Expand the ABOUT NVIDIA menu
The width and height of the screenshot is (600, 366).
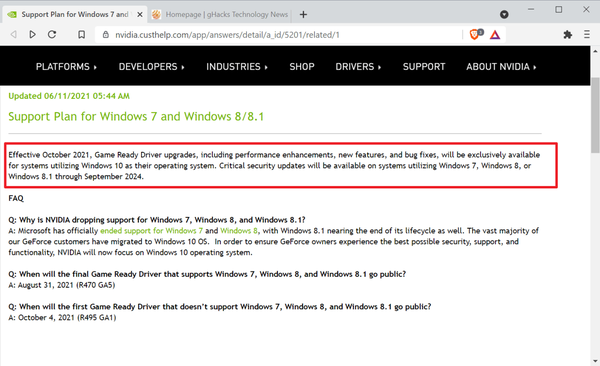pyautogui.click(x=501, y=67)
